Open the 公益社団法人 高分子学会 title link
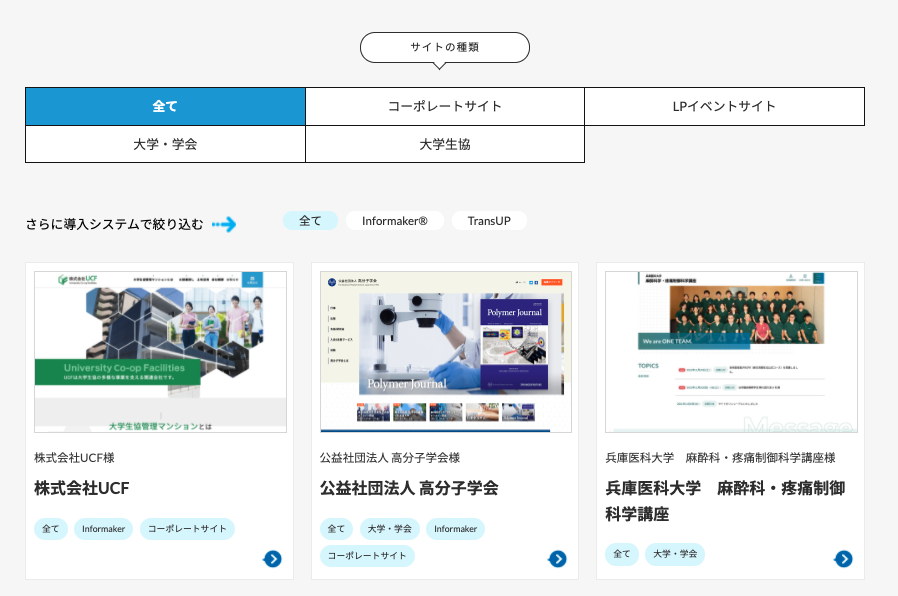 click(409, 488)
